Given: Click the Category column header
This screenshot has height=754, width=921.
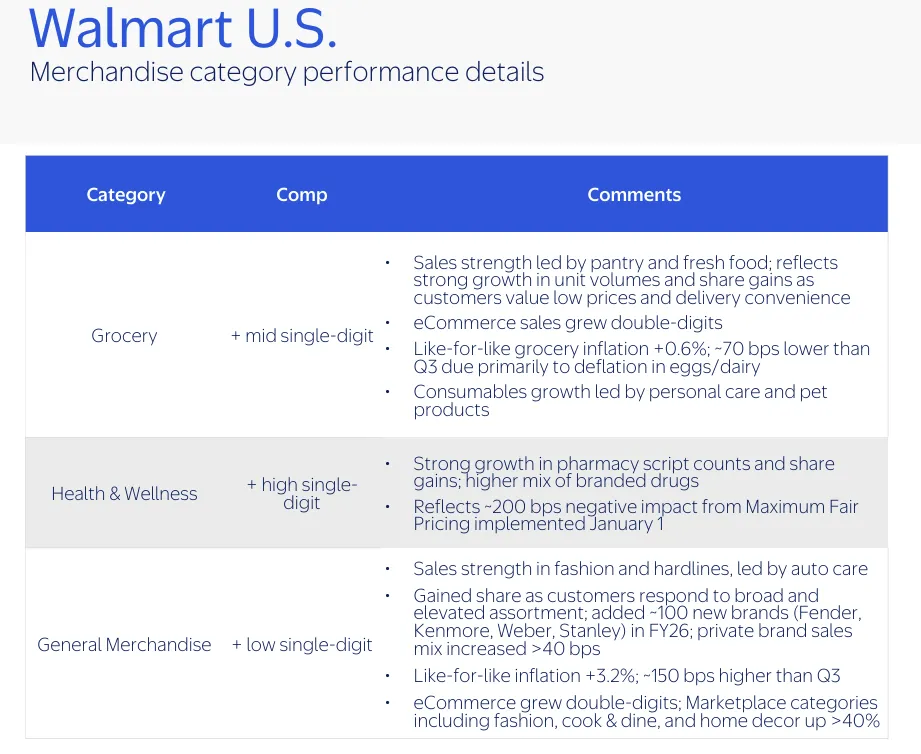Looking at the screenshot, I should 126,195.
